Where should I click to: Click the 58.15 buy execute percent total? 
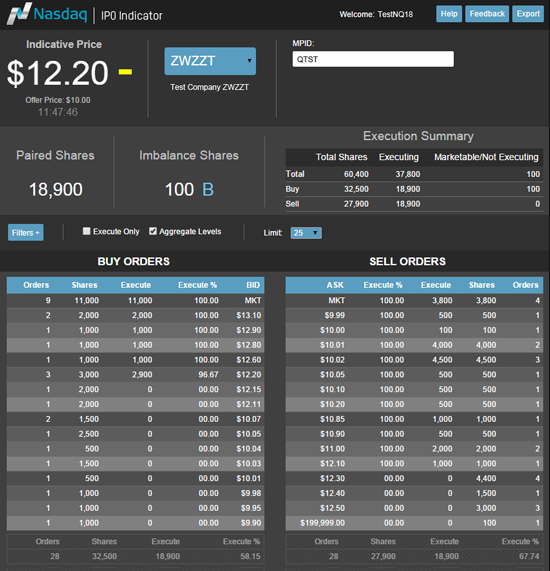pyautogui.click(x=250, y=556)
